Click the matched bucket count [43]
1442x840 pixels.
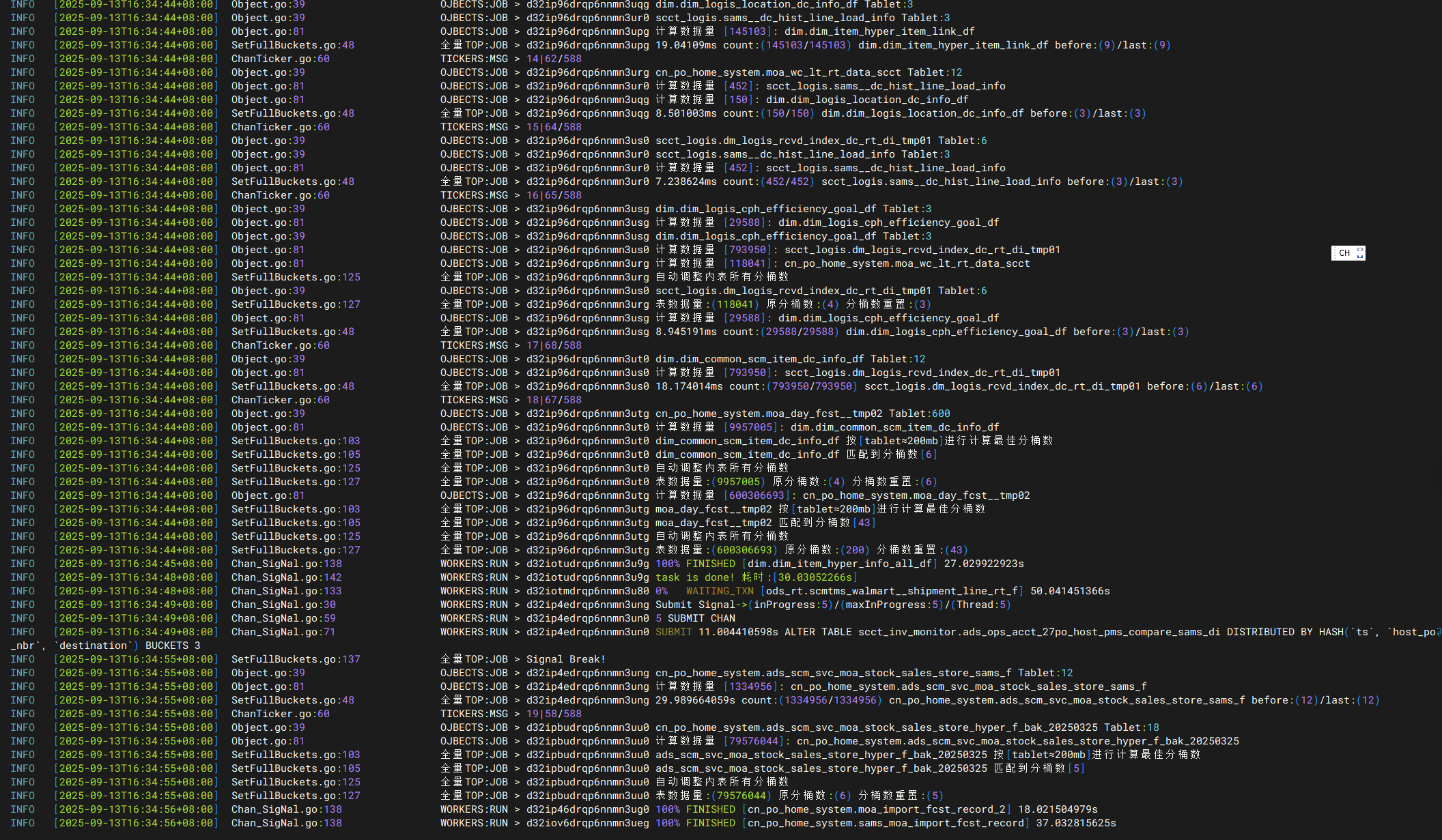(864, 523)
